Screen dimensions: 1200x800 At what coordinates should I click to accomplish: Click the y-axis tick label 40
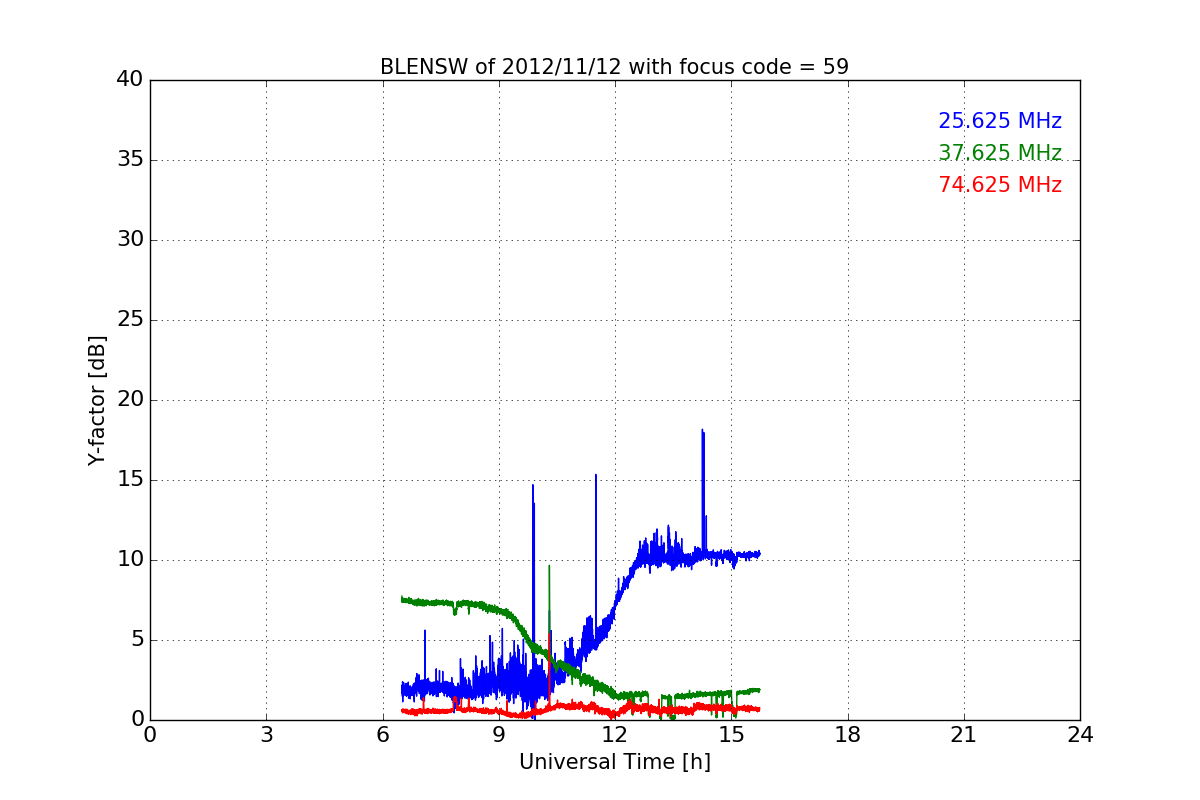point(130,80)
